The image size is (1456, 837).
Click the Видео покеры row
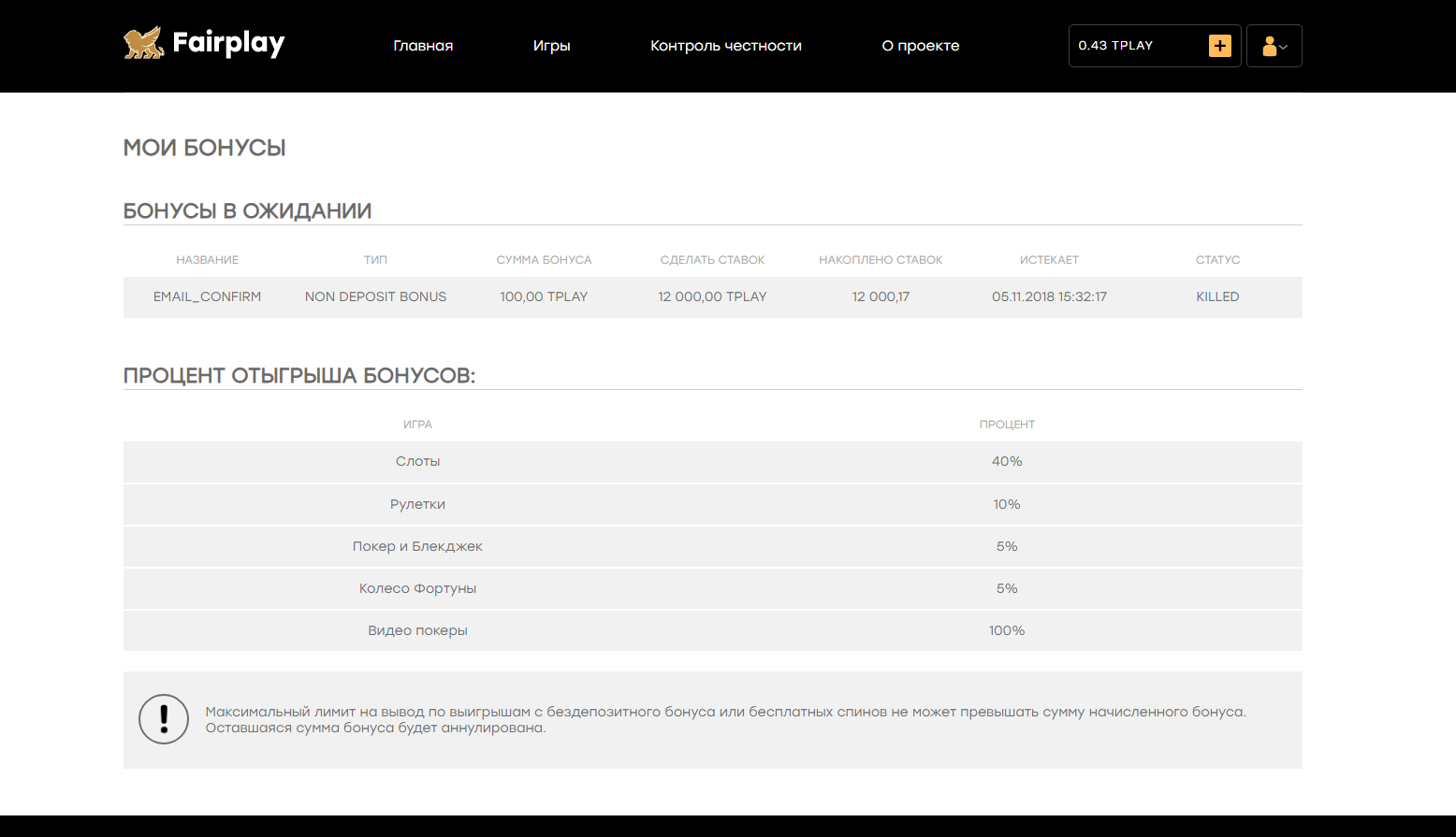pos(417,630)
